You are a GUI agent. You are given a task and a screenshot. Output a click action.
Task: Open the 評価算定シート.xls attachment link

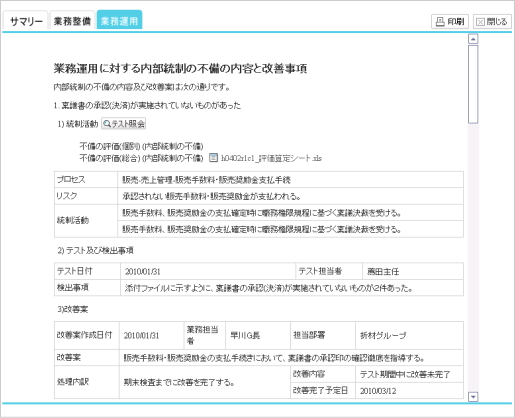(x=271, y=158)
